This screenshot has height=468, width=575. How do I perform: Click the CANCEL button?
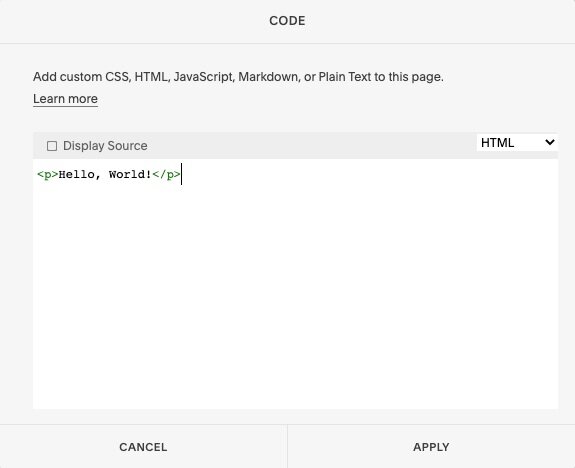point(143,447)
